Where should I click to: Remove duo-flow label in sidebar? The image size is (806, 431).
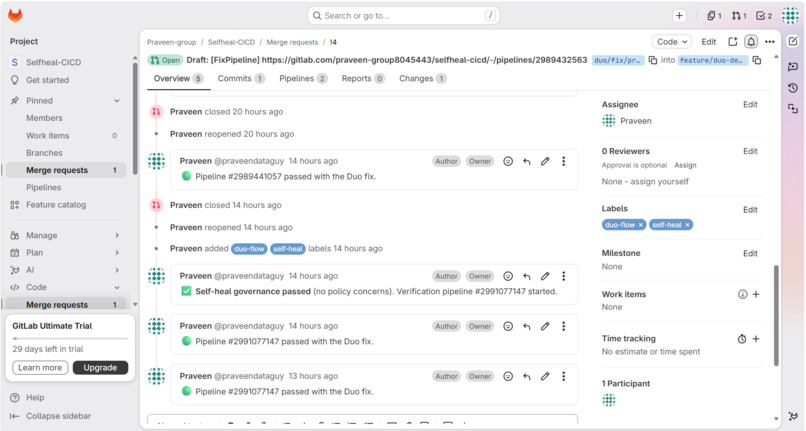point(640,225)
